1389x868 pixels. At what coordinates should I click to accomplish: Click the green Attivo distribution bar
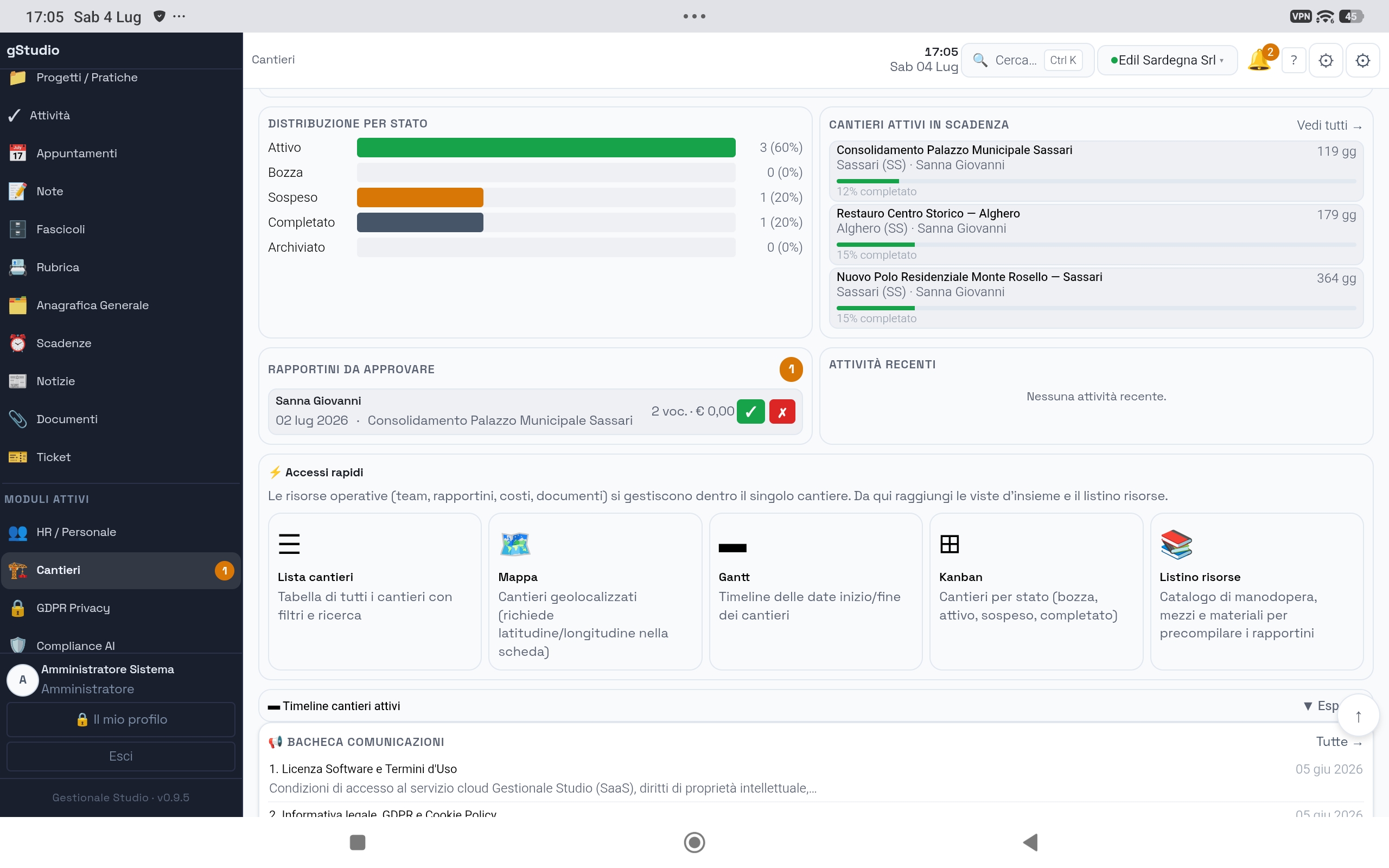[546, 148]
